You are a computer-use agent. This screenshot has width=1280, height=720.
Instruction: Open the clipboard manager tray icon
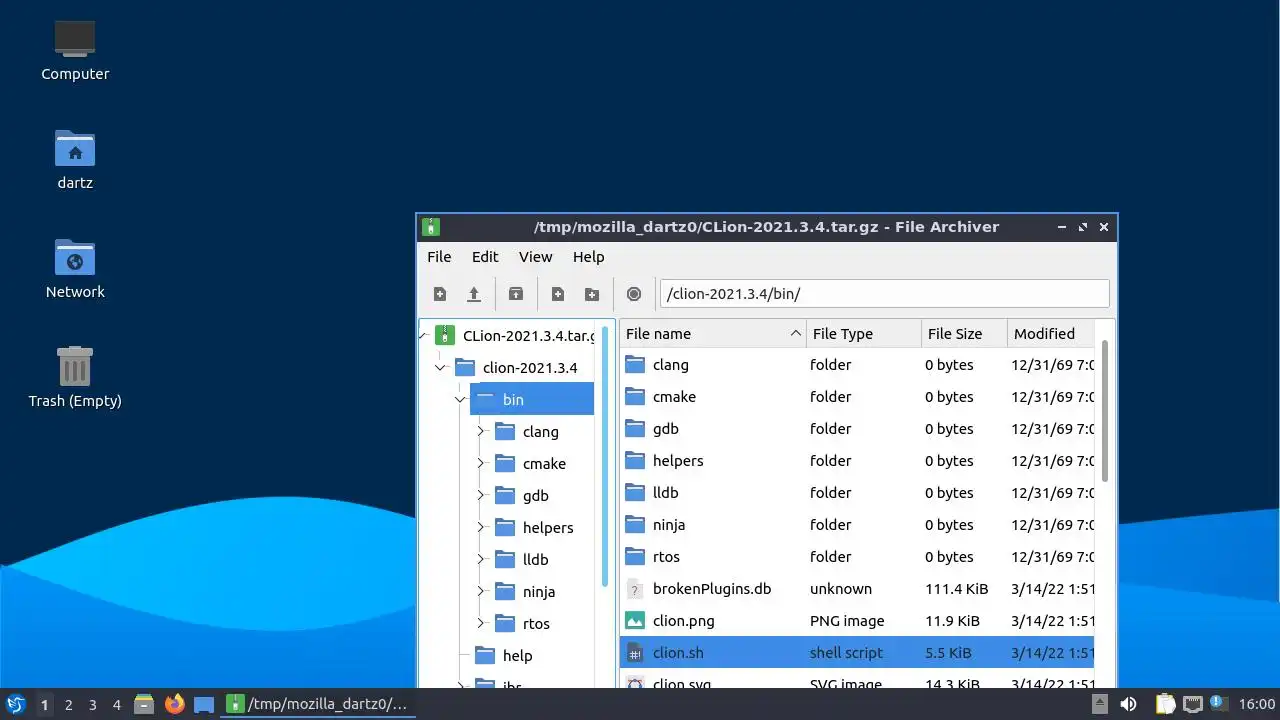[x=1166, y=704]
